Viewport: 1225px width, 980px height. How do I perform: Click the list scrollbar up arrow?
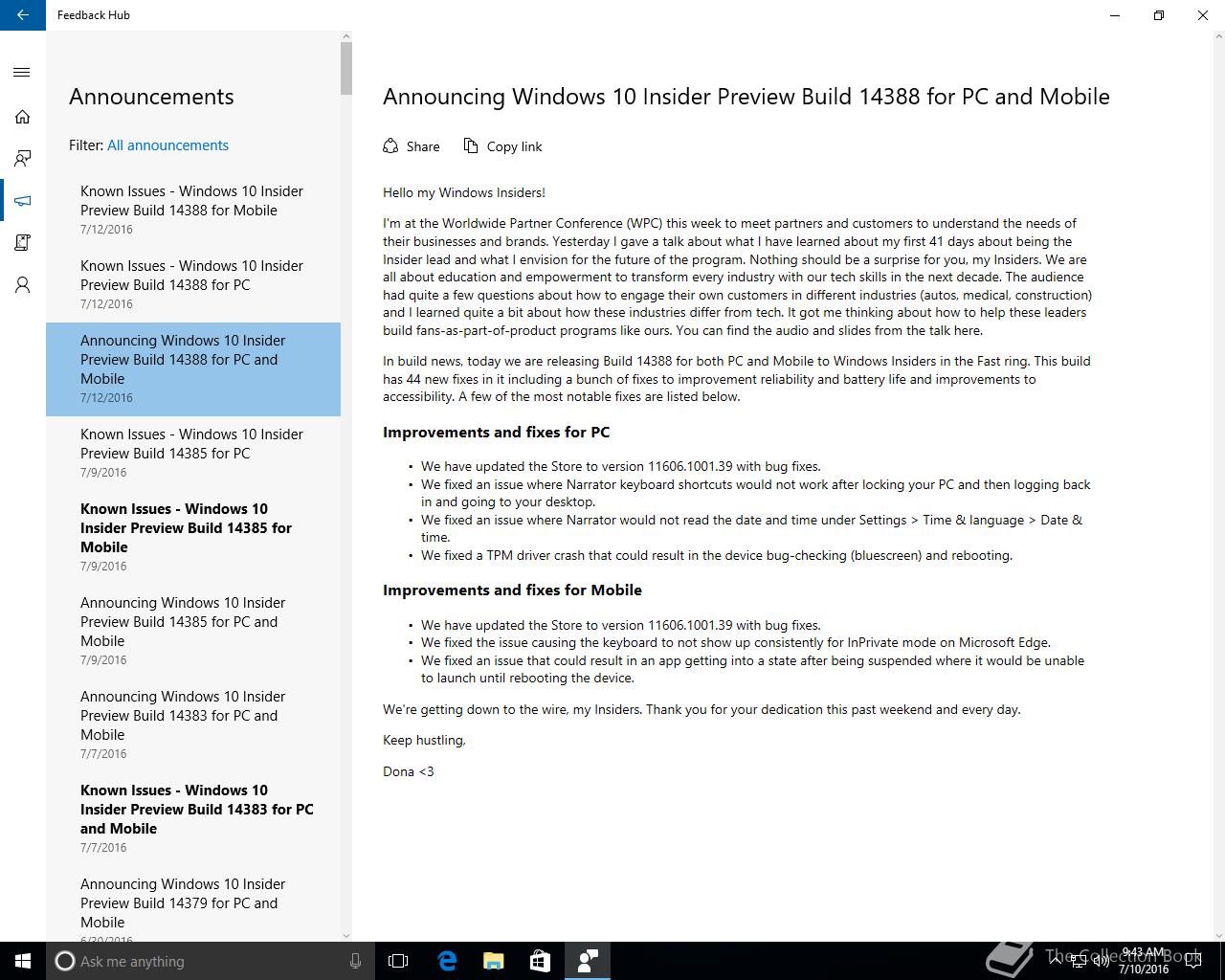pos(346,36)
